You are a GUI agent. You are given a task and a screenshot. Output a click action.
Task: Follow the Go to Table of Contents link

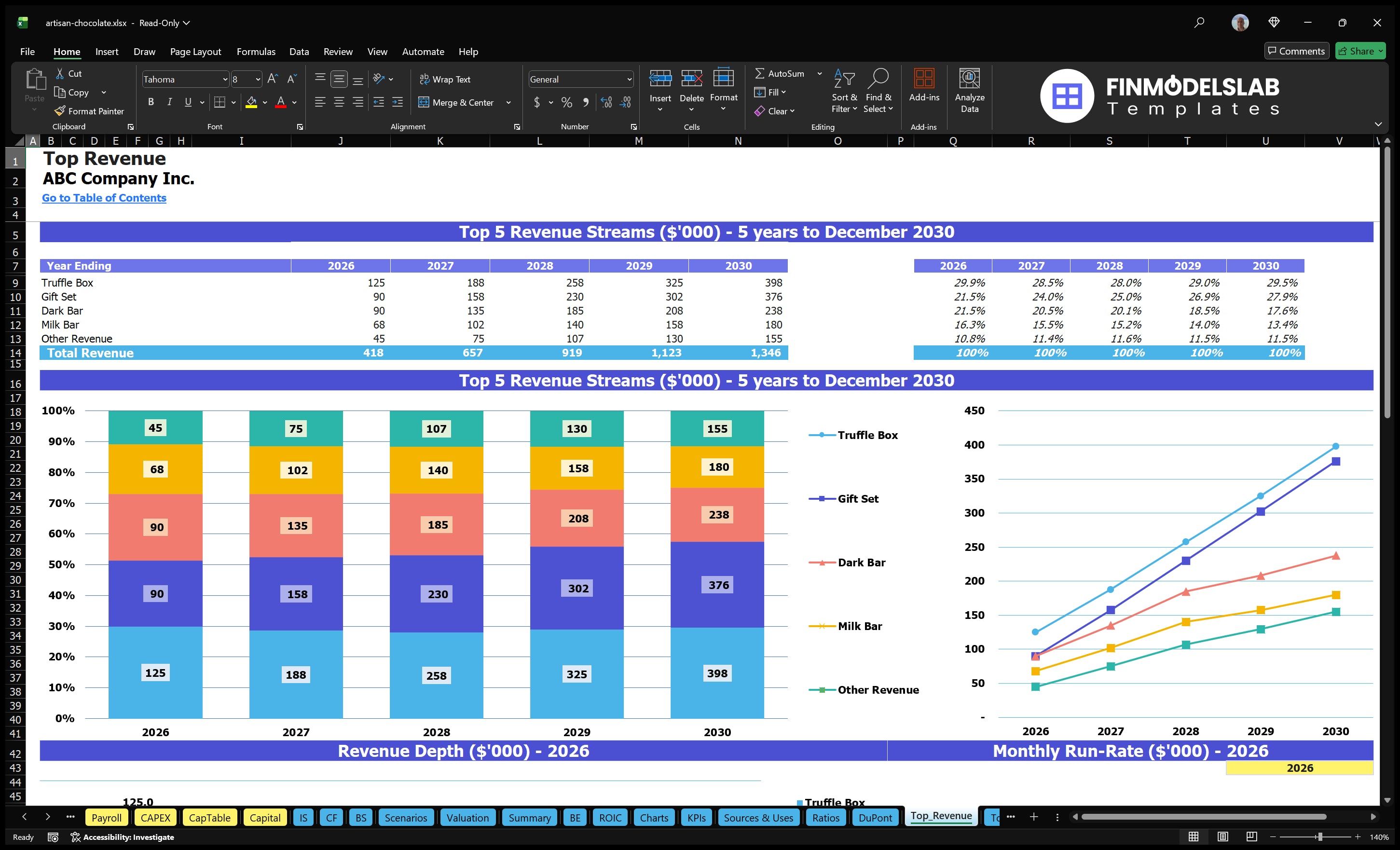[104, 198]
